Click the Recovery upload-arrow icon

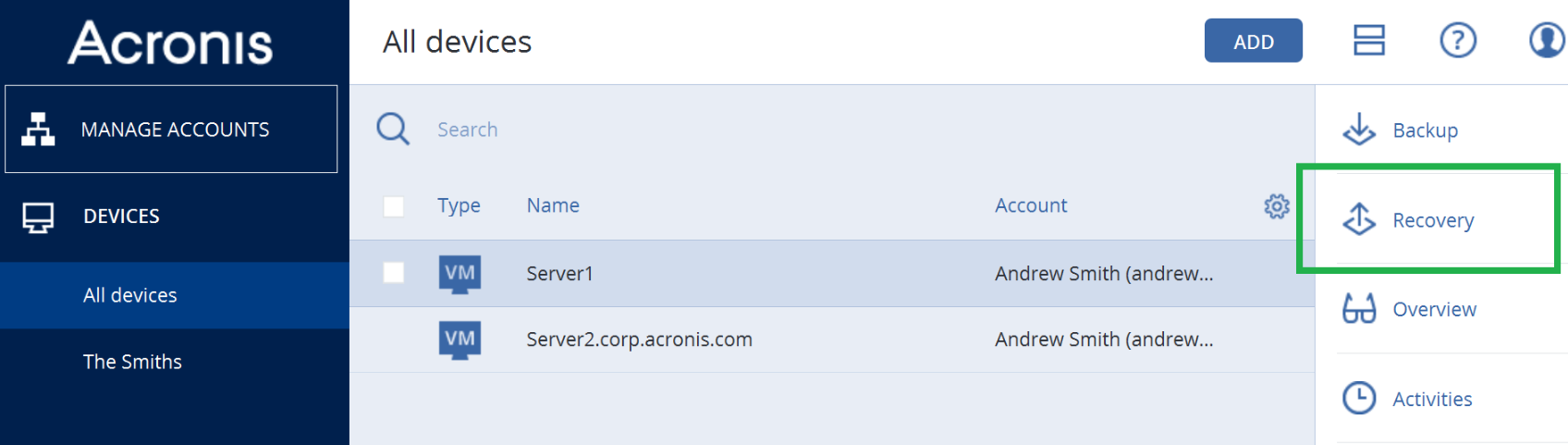1359,219
